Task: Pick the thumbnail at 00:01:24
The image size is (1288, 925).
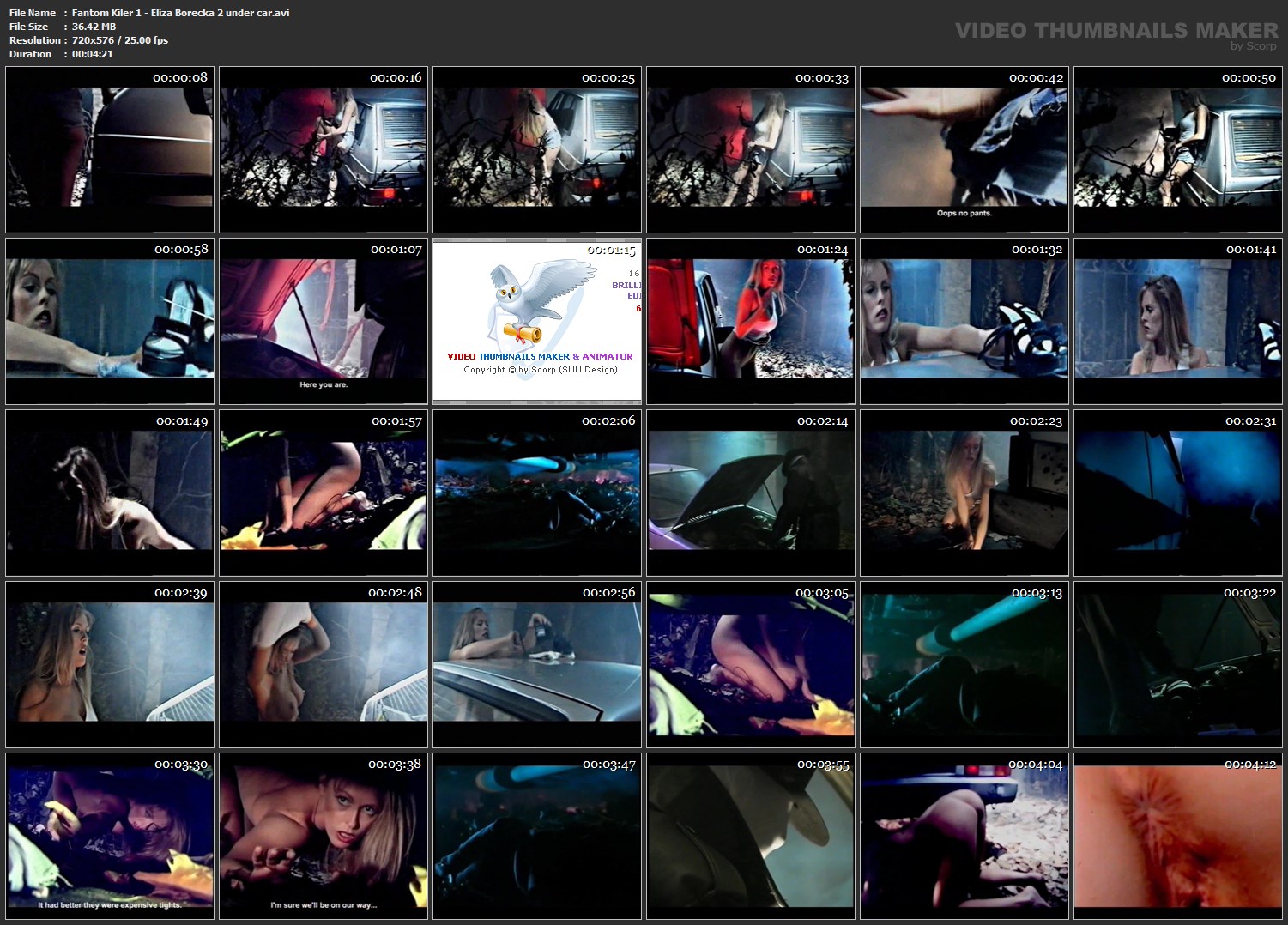Action: pos(751,321)
